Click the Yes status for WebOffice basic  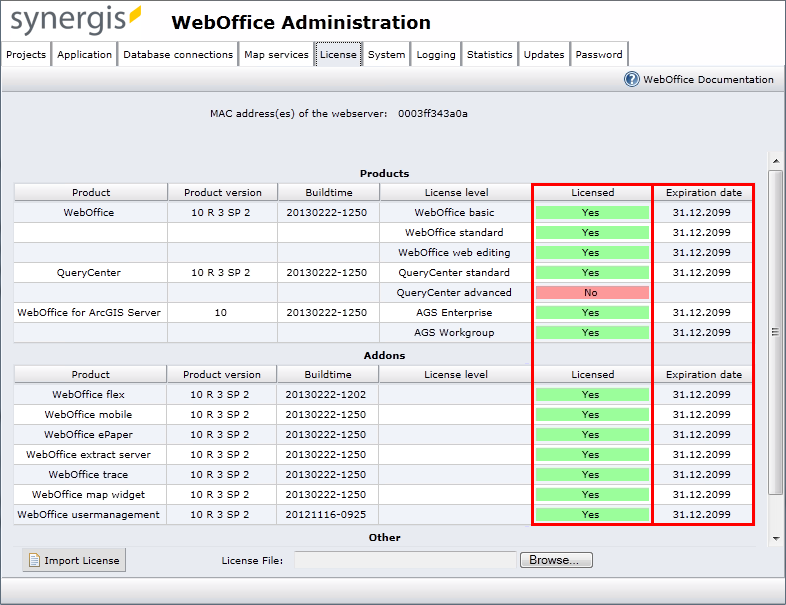point(592,213)
